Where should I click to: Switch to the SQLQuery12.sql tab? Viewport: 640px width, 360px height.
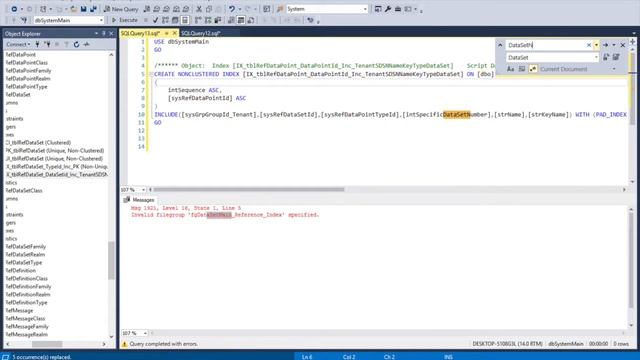[201, 33]
